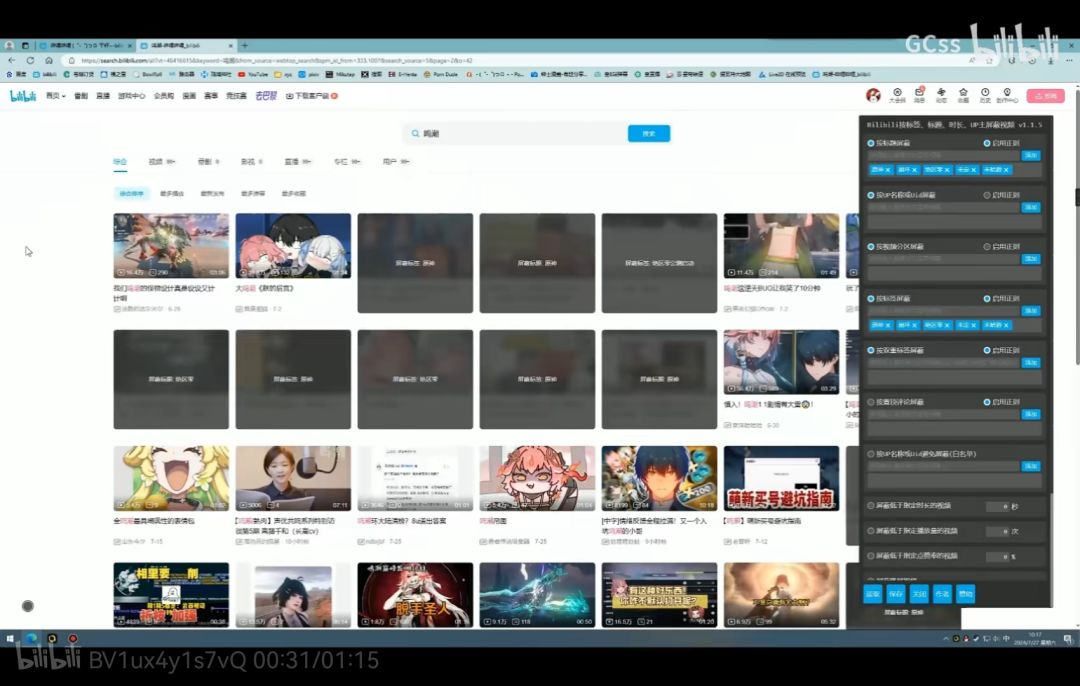Toggle the 按标题屏蔽 title-block option
The image size is (1080, 686).
(871, 143)
